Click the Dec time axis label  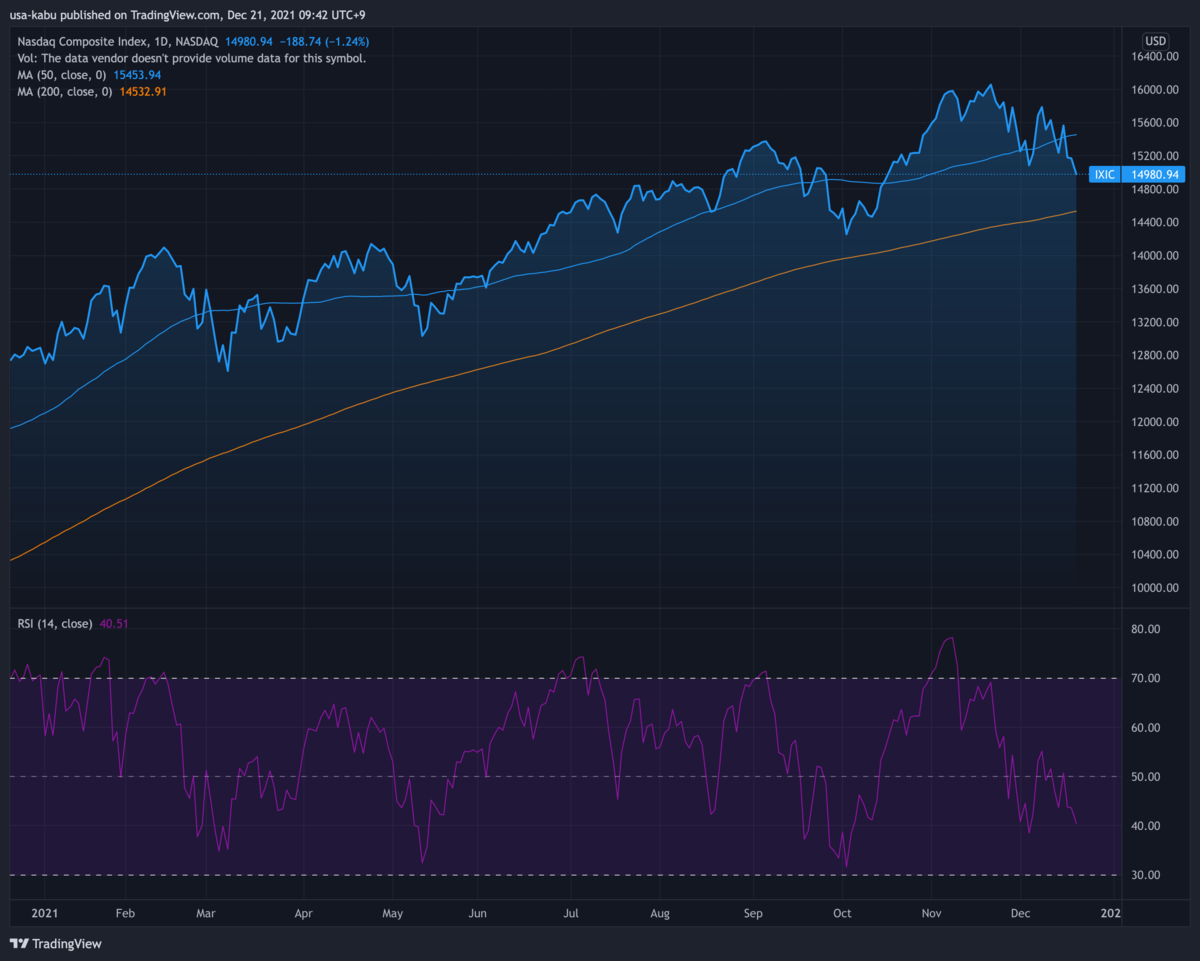coord(1020,913)
